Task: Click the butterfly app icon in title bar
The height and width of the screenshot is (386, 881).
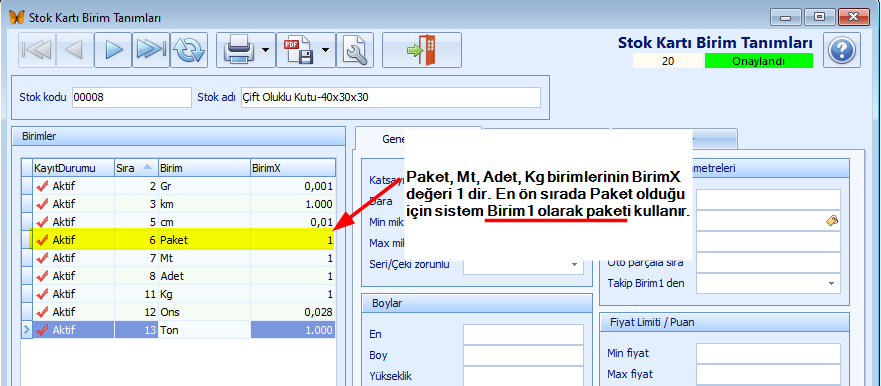Action: pyautogui.click(x=16, y=17)
